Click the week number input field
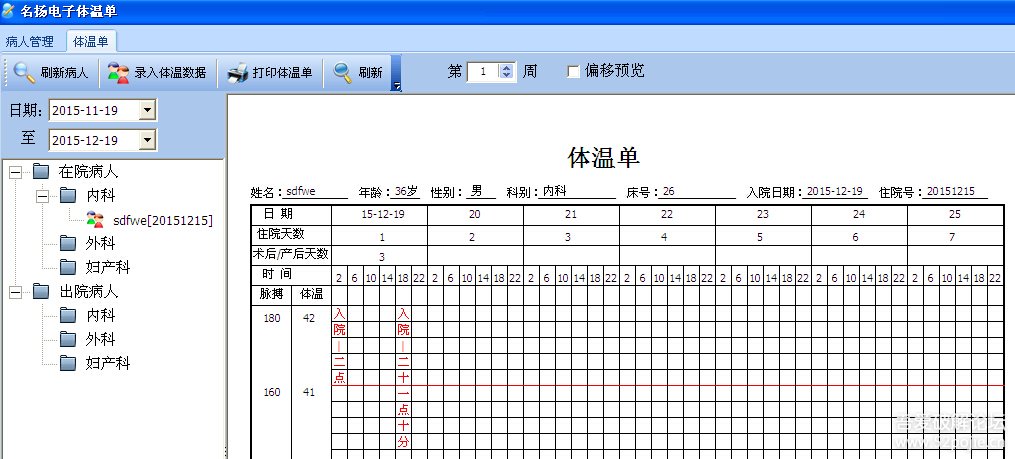 (483, 72)
